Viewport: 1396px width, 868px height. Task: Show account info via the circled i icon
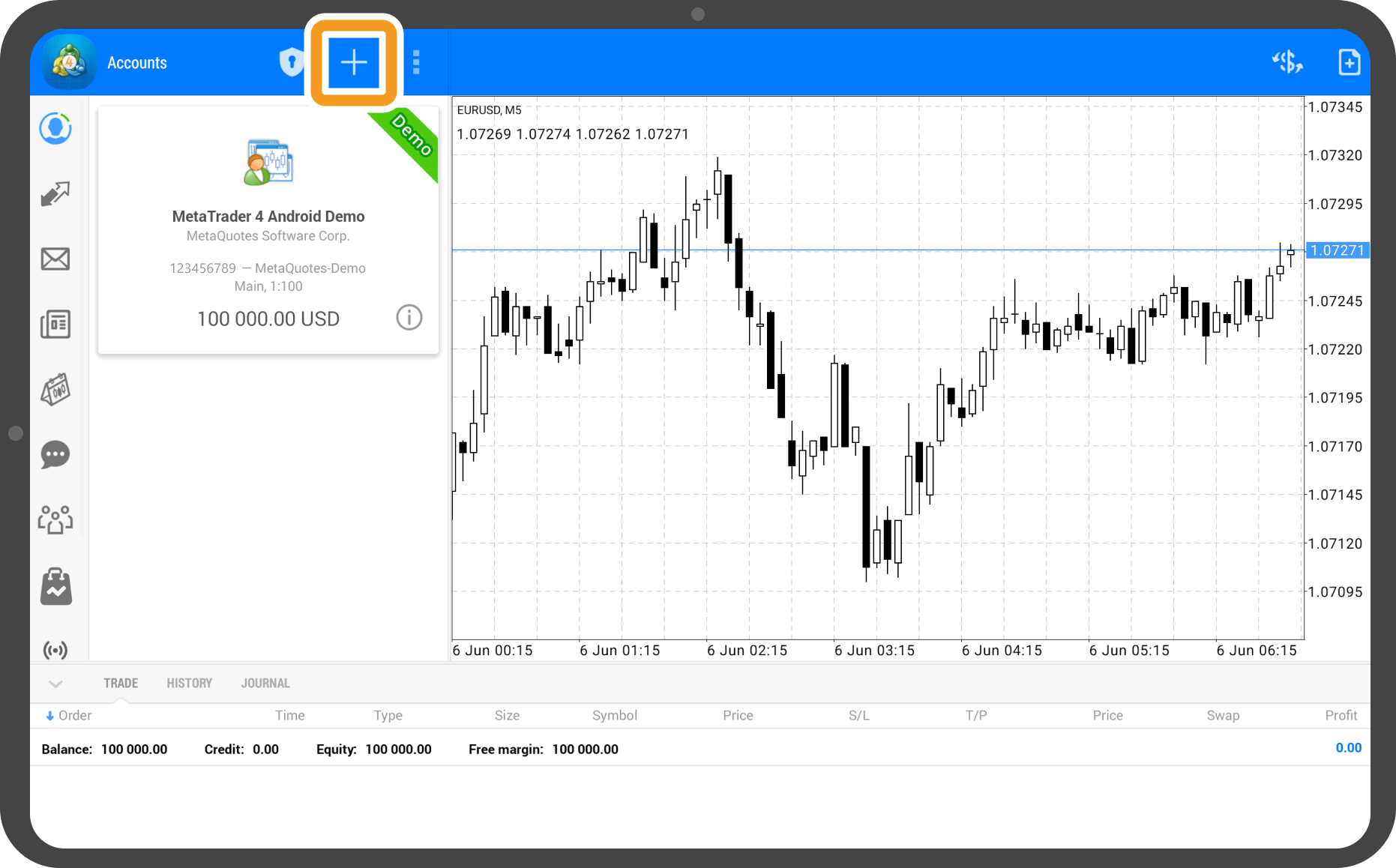click(409, 318)
